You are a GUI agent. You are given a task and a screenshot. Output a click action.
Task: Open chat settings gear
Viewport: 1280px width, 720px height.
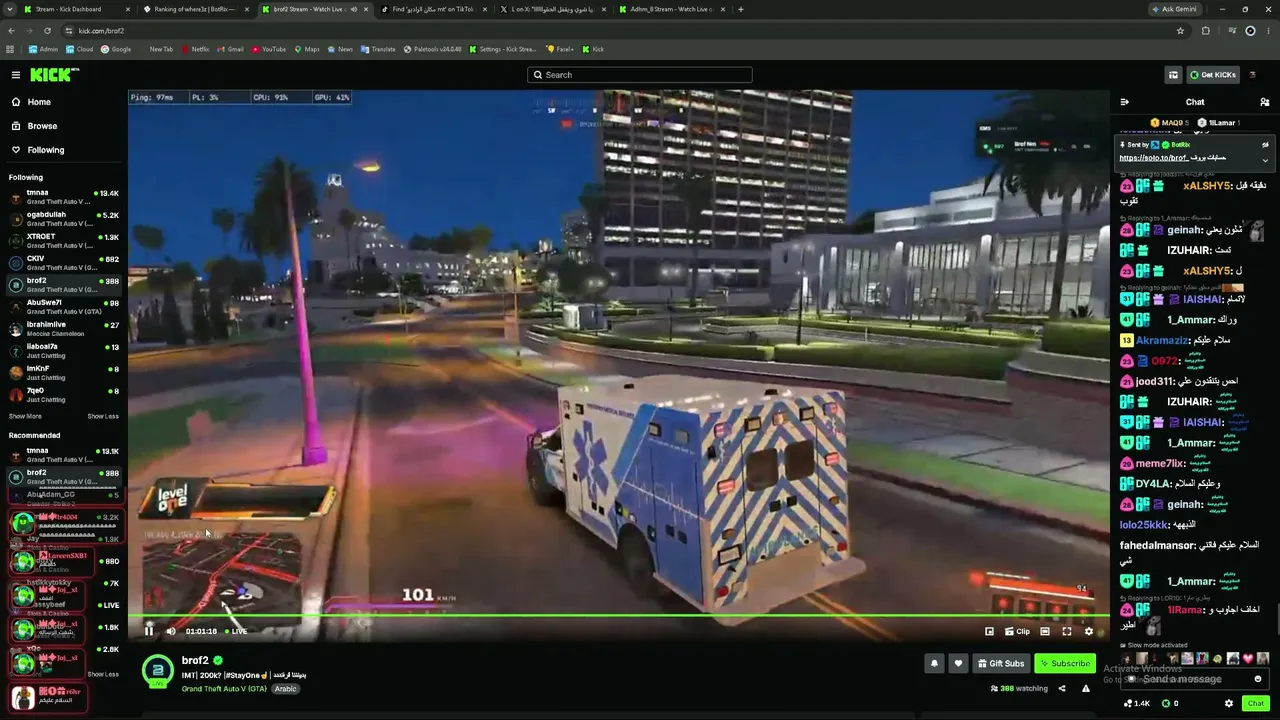1229,704
